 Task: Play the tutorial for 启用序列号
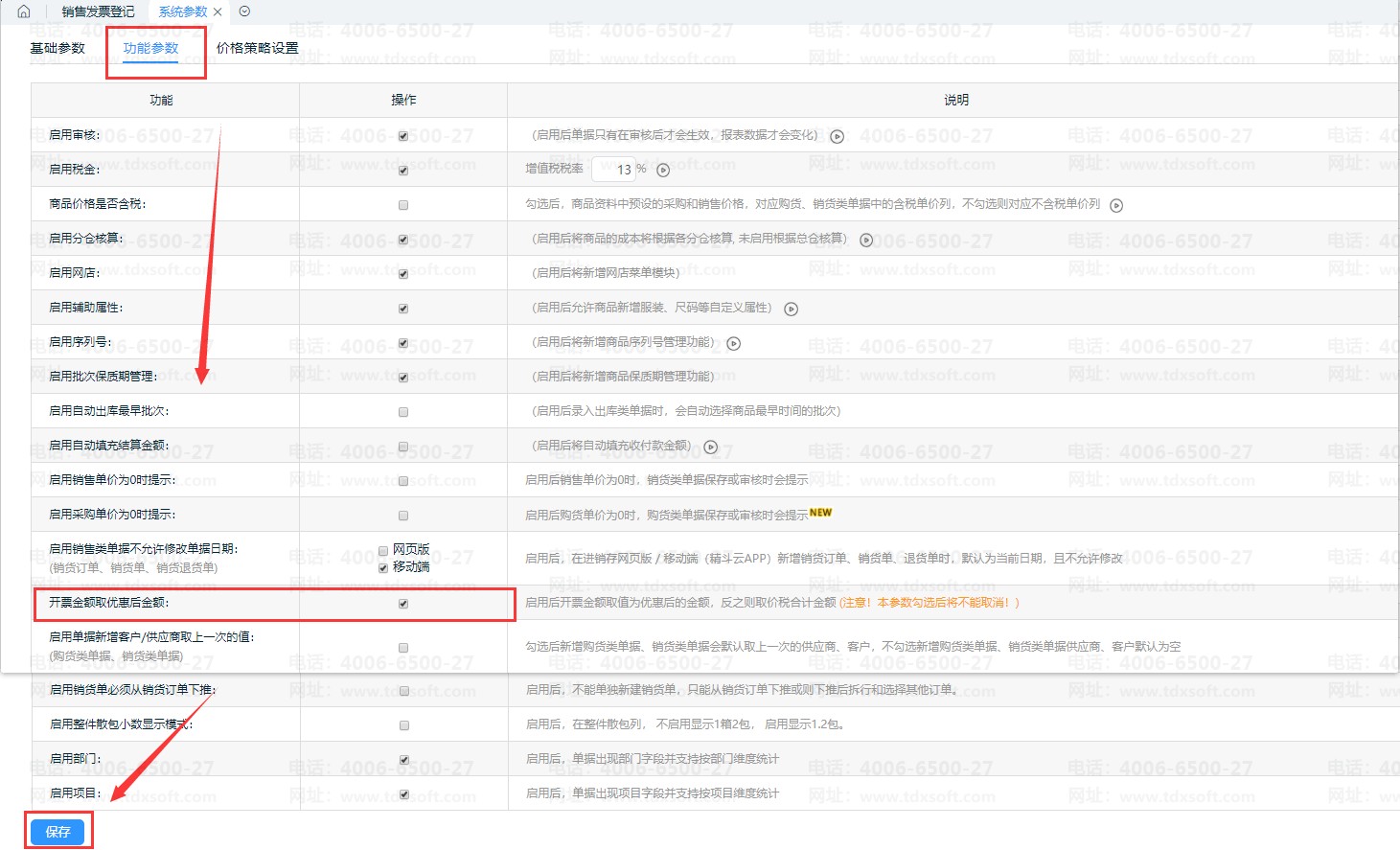pyautogui.click(x=734, y=343)
